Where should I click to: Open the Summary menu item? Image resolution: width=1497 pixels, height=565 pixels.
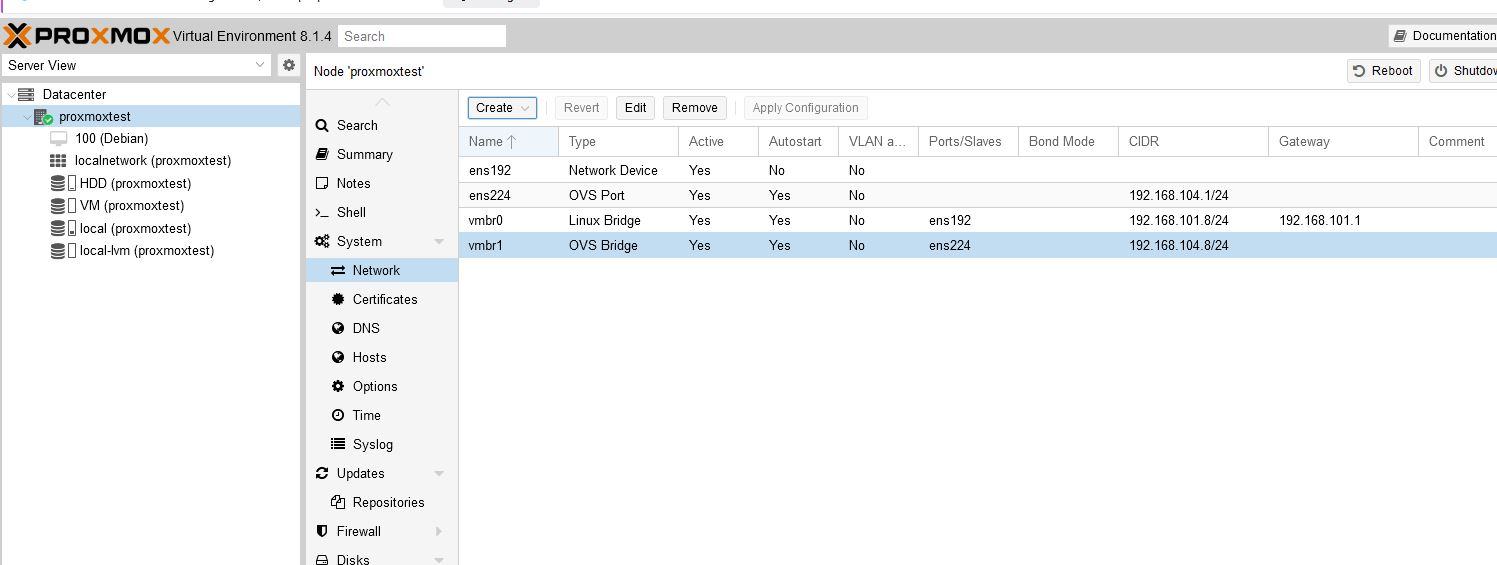click(x=382, y=154)
